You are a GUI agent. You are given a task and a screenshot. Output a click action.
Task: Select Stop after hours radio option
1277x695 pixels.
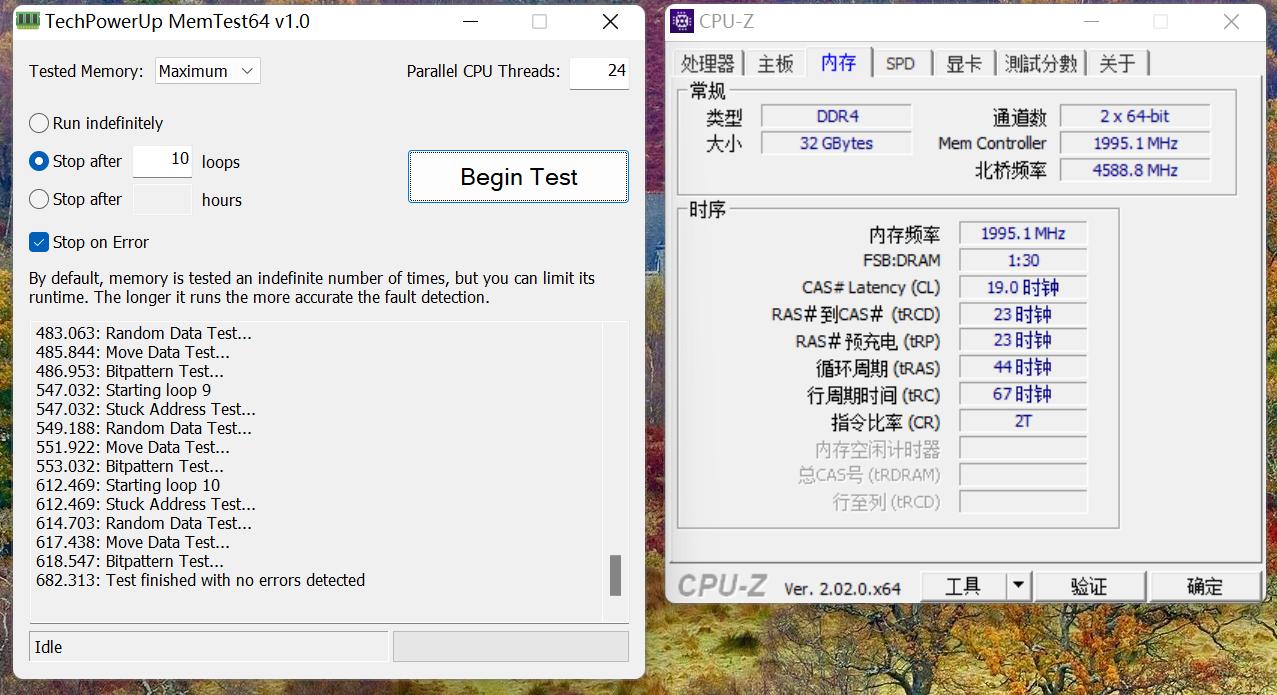pyautogui.click(x=39, y=199)
